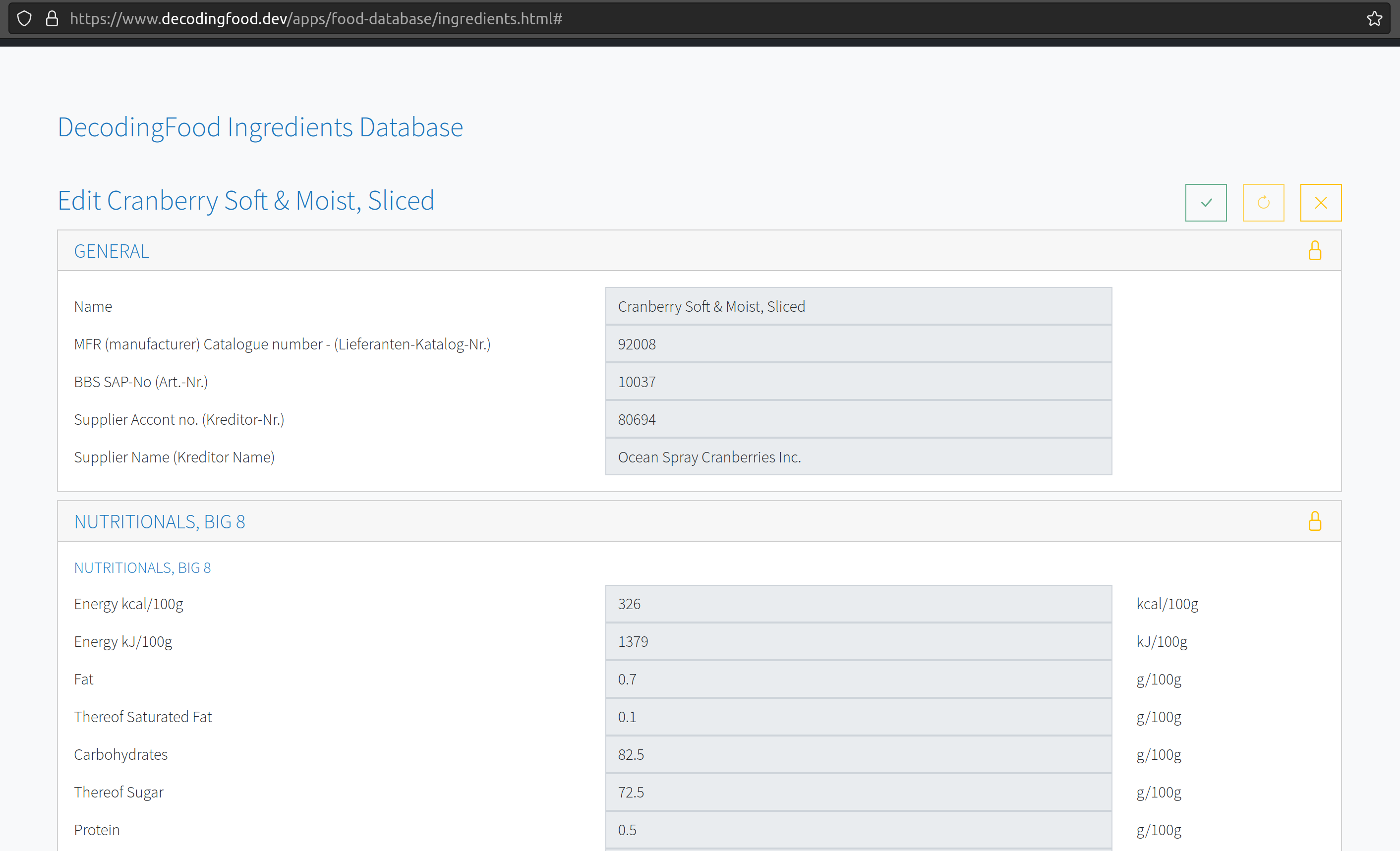
Task: Click the yellow X cancel button
Action: pyautogui.click(x=1321, y=202)
